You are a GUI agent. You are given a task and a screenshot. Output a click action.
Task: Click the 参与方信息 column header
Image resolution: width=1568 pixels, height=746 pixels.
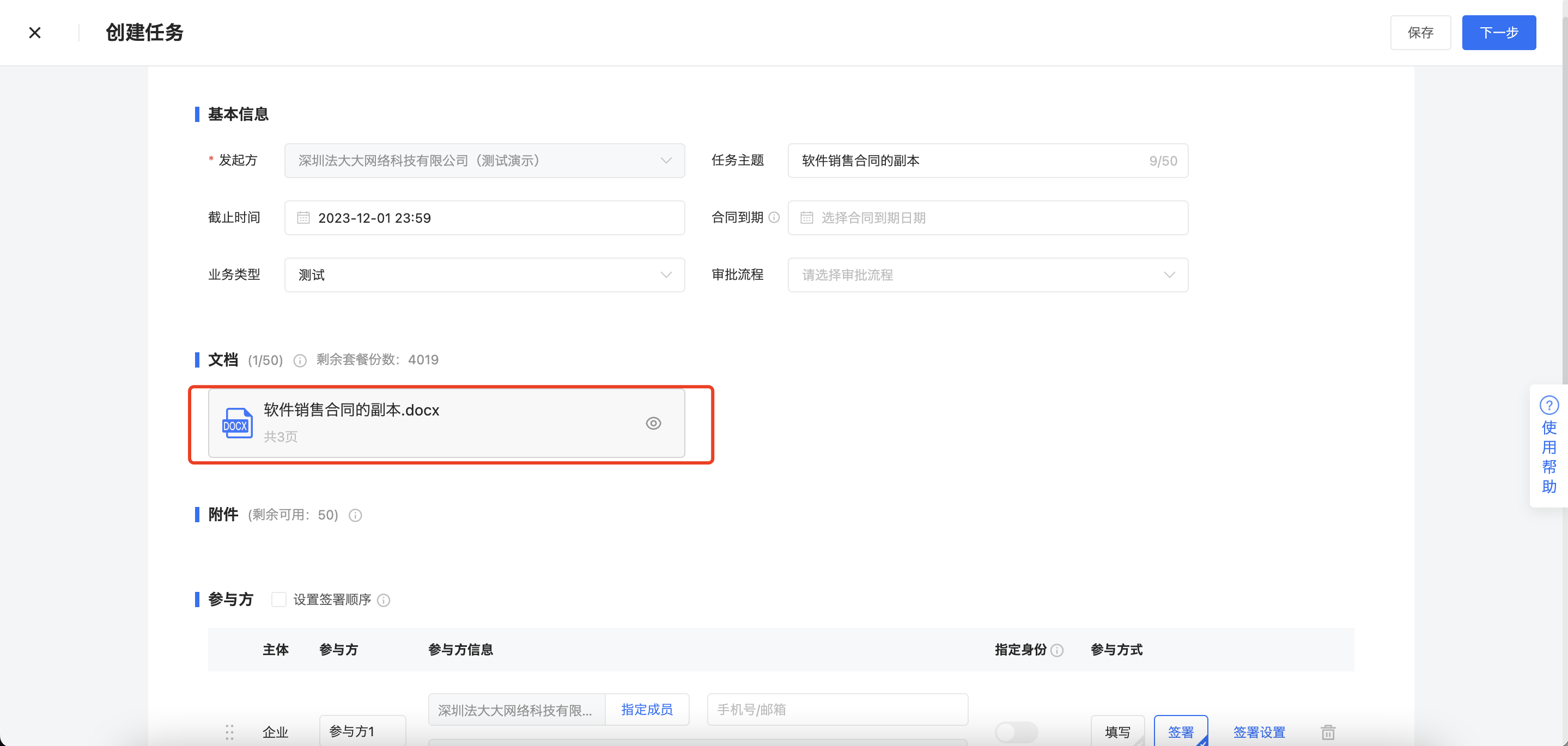tap(460, 650)
